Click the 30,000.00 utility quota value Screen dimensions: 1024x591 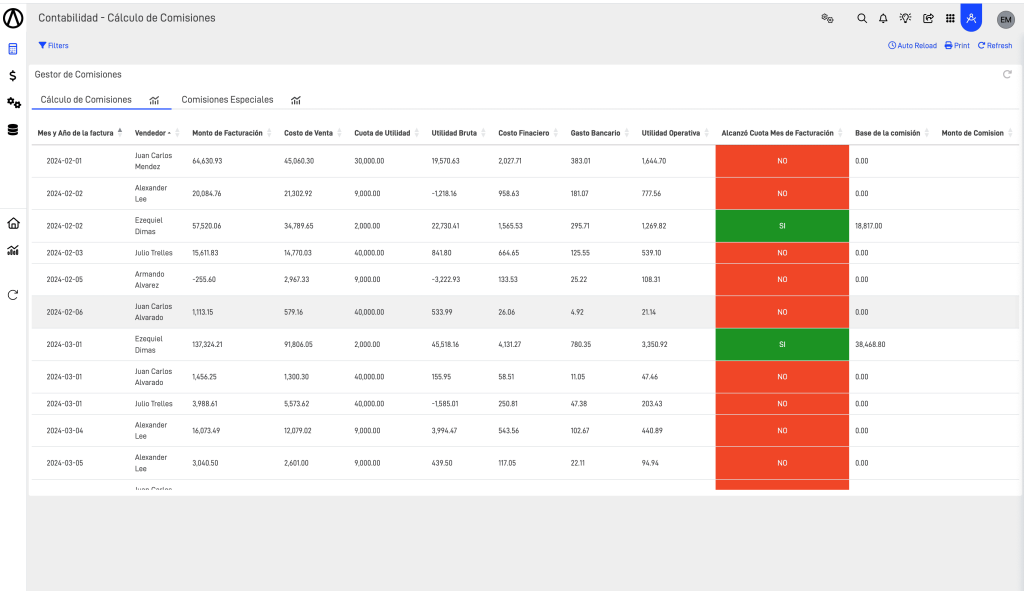[369, 161]
